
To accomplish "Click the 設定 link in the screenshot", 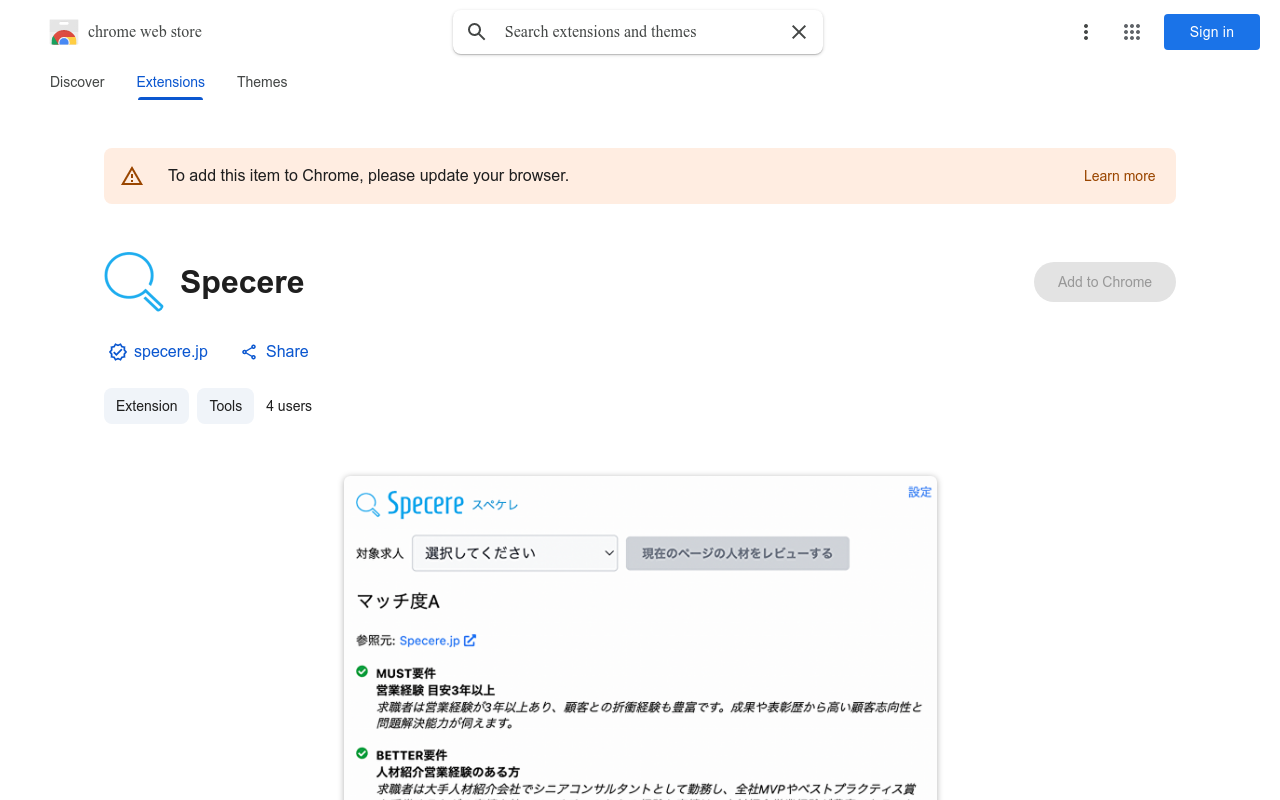I will point(920,492).
